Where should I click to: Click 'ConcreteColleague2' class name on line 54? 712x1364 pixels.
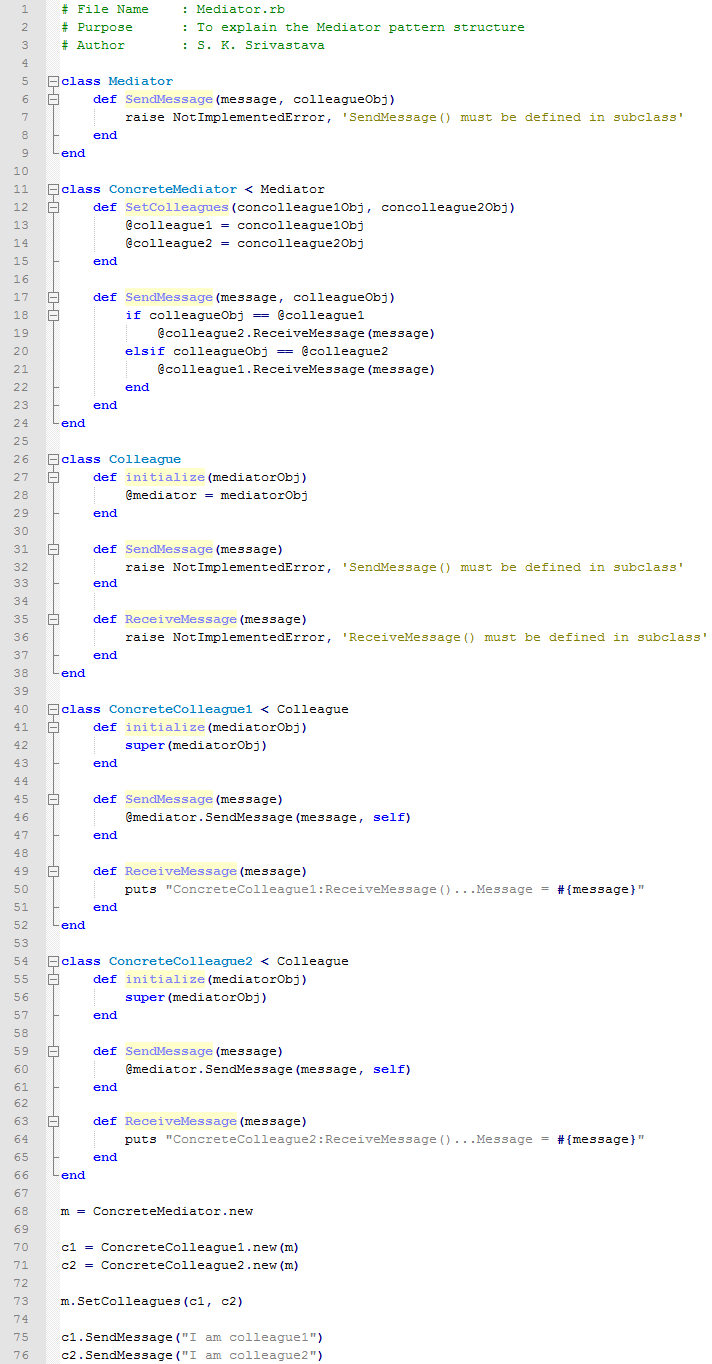pyautogui.click(x=181, y=961)
